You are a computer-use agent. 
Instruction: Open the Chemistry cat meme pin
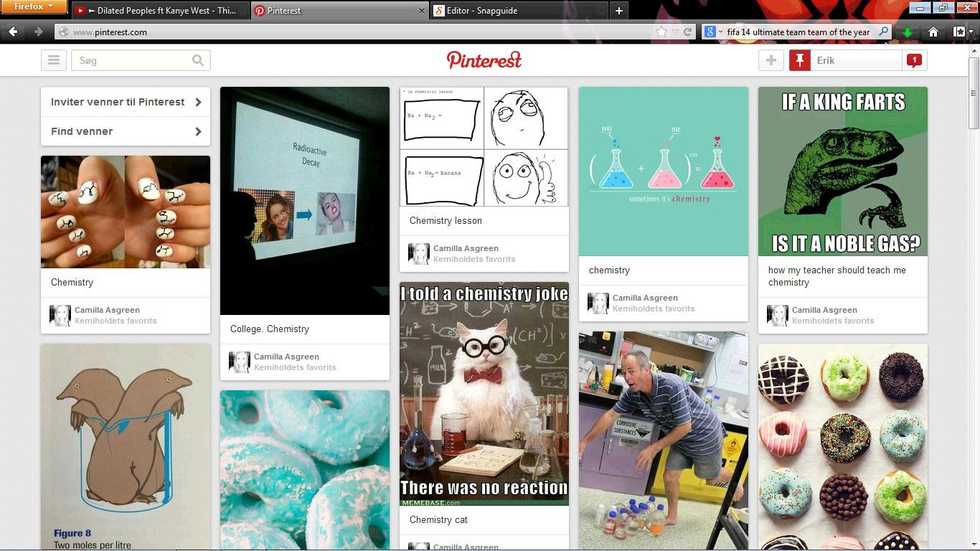click(484, 394)
